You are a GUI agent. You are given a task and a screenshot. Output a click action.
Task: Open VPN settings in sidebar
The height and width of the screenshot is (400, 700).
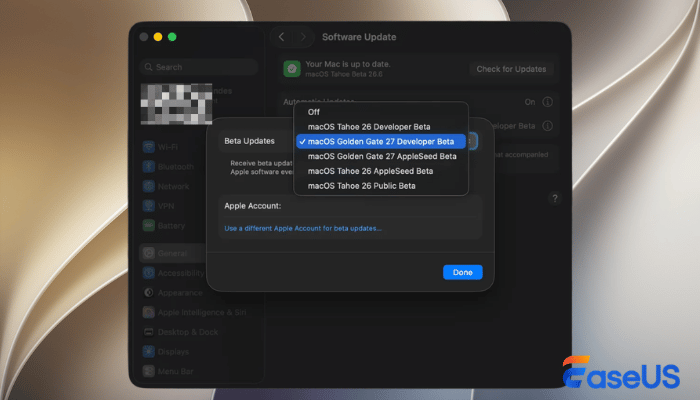point(158,206)
